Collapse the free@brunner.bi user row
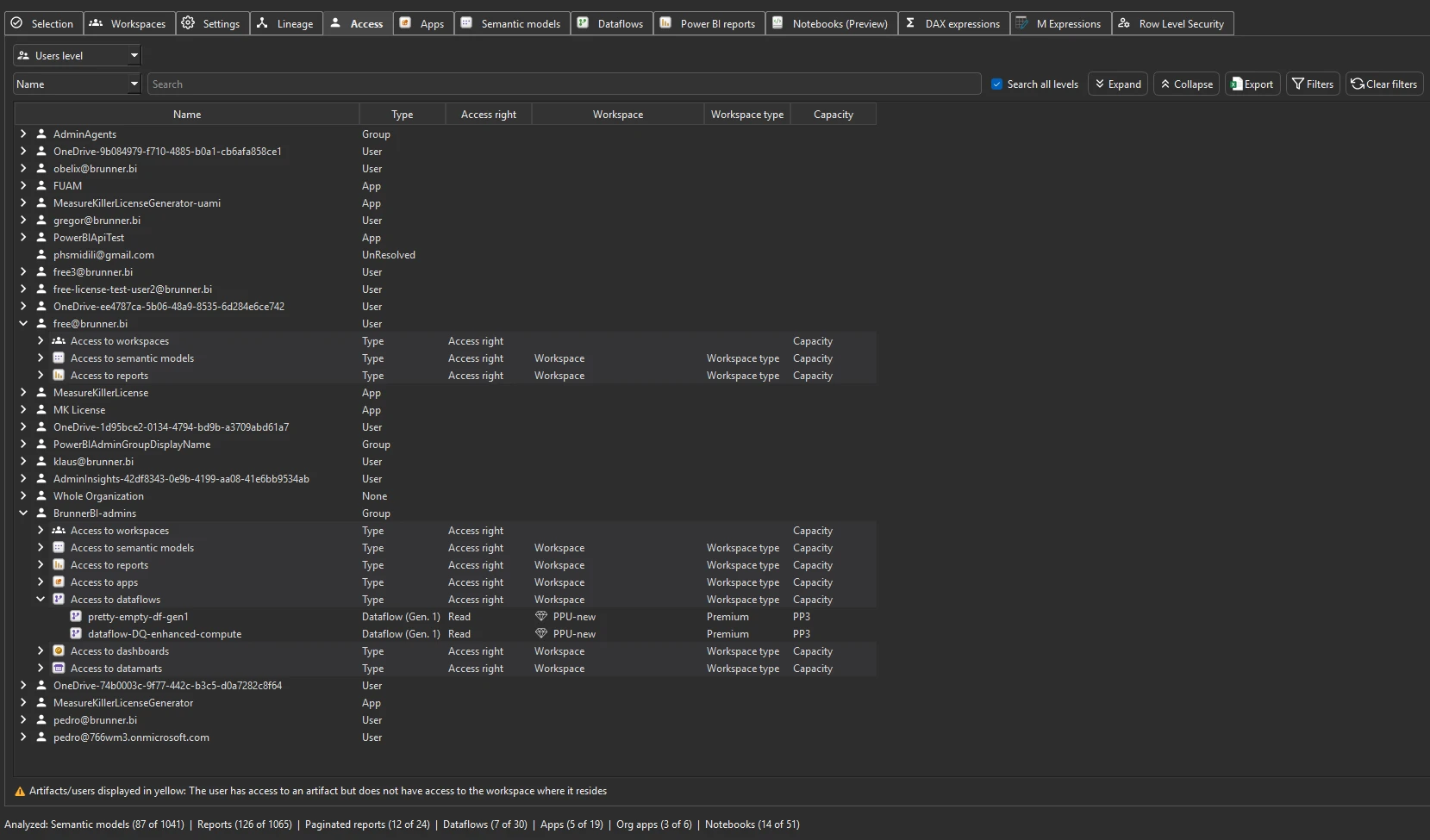Screen dimensions: 1430x840 pyautogui.click(x=23, y=323)
